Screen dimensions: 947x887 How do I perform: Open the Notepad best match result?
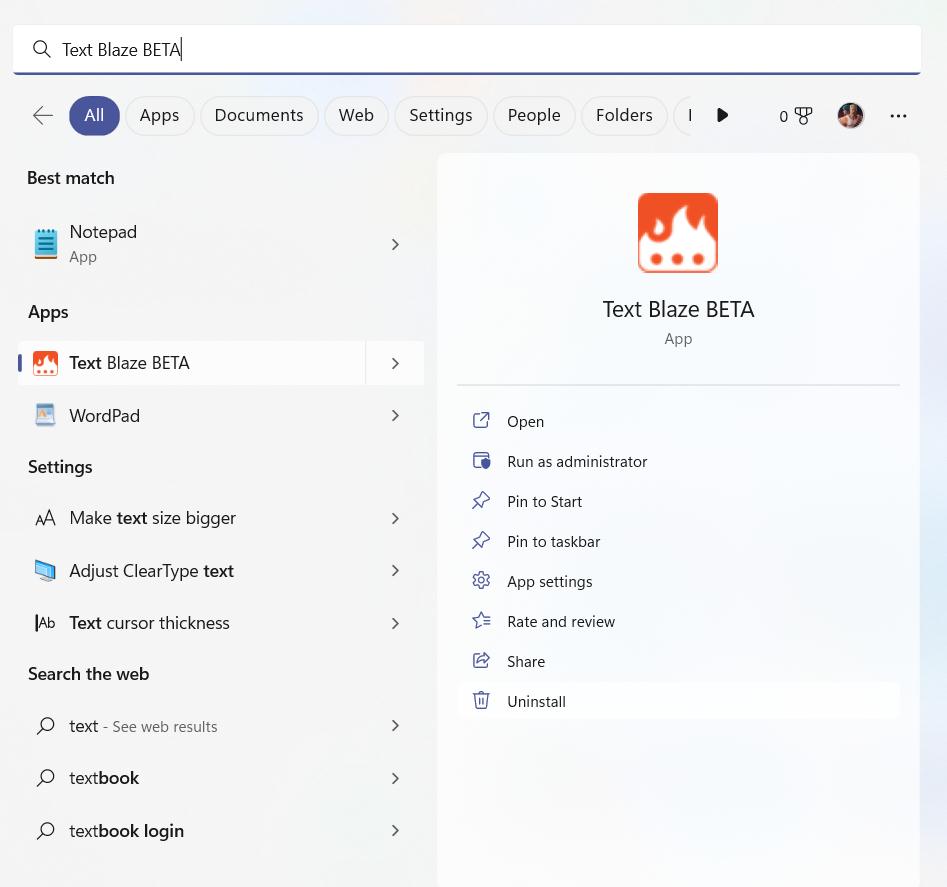tap(221, 244)
